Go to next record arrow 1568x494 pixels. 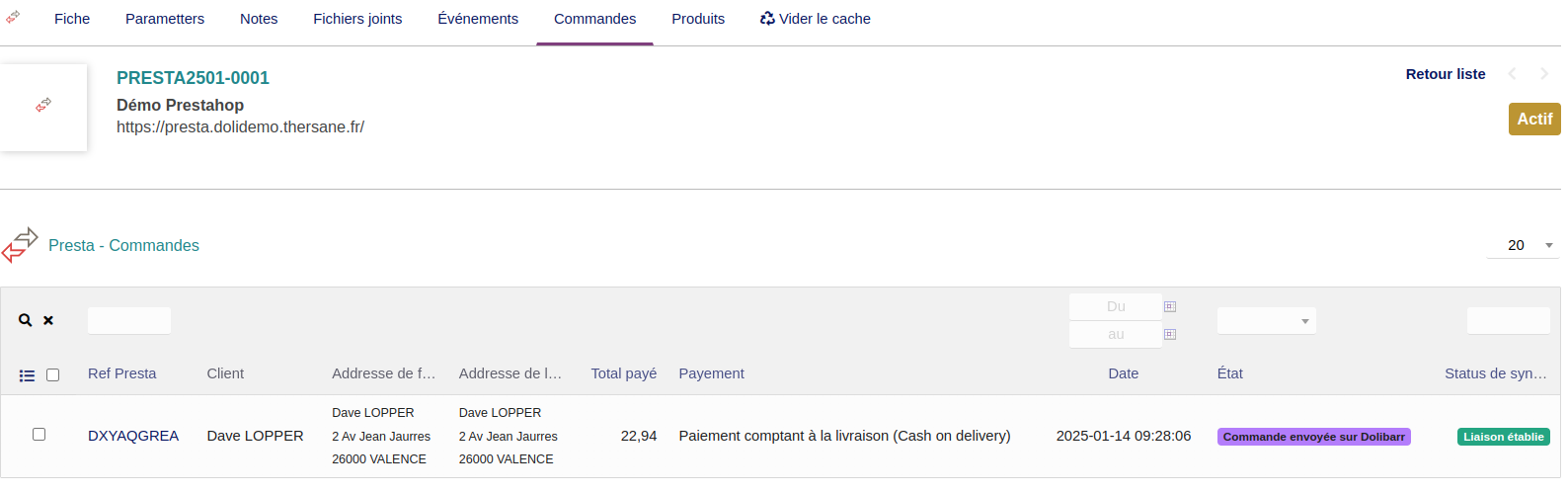[1544, 74]
